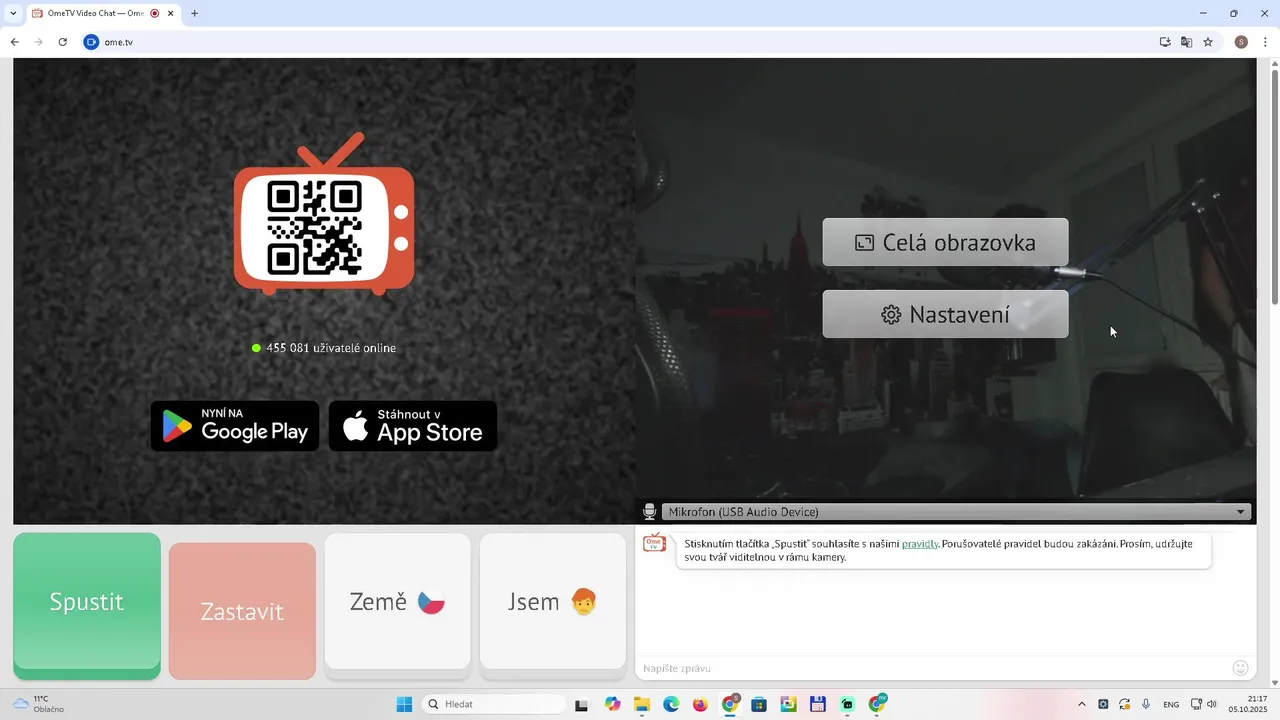Switch the ENG input language
The height and width of the screenshot is (720, 1280).
pos(1171,704)
